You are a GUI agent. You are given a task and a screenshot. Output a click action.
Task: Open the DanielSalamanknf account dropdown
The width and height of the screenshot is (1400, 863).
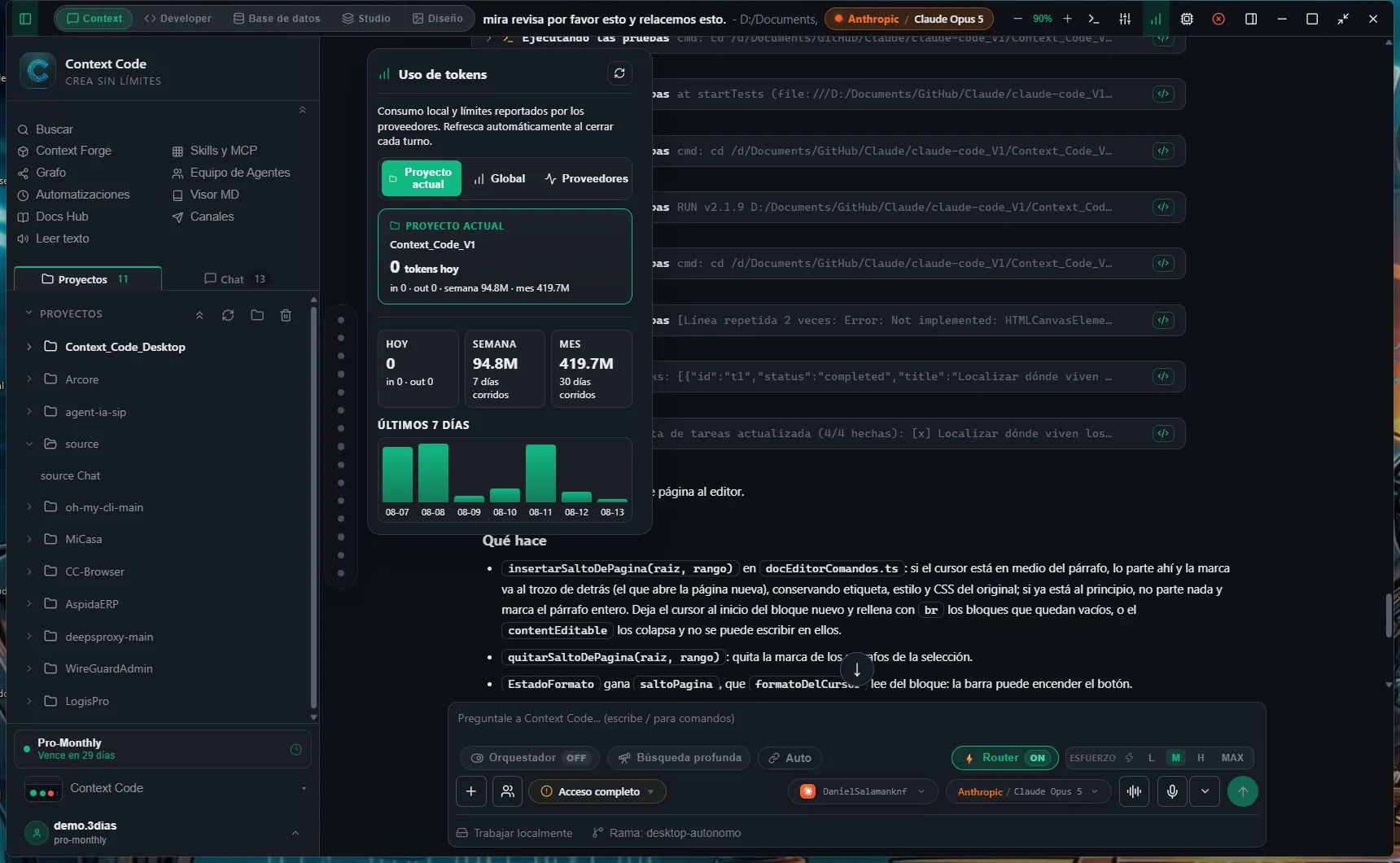863,791
